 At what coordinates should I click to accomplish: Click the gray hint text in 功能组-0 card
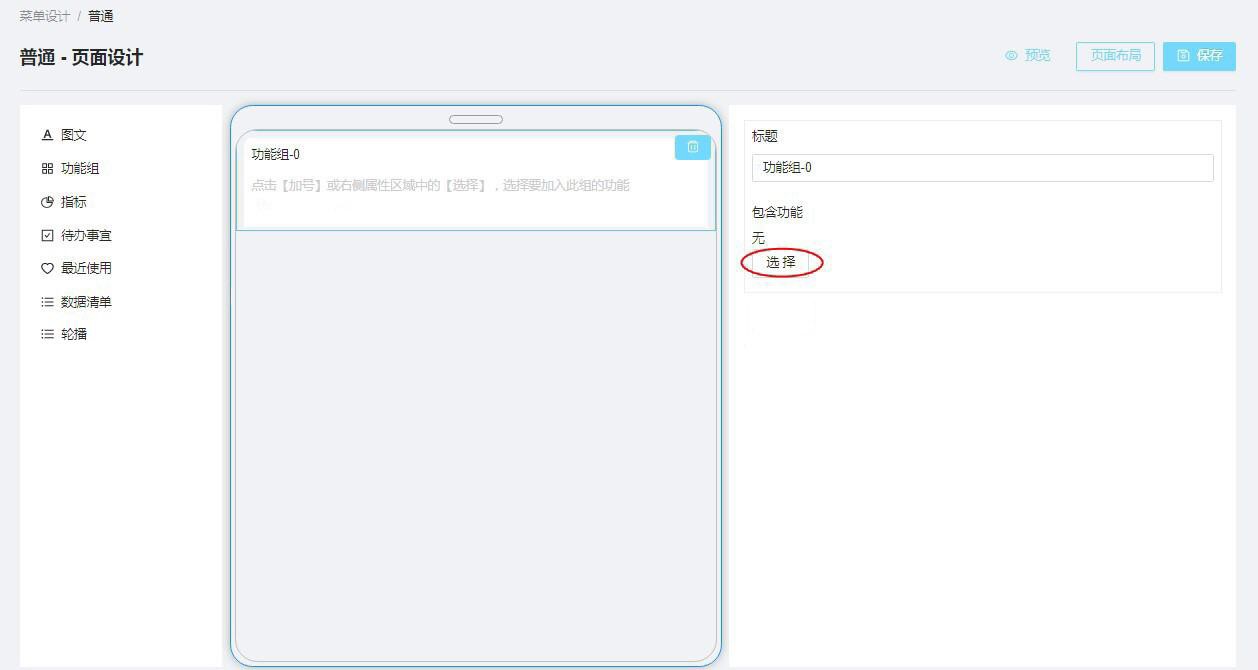[440, 185]
